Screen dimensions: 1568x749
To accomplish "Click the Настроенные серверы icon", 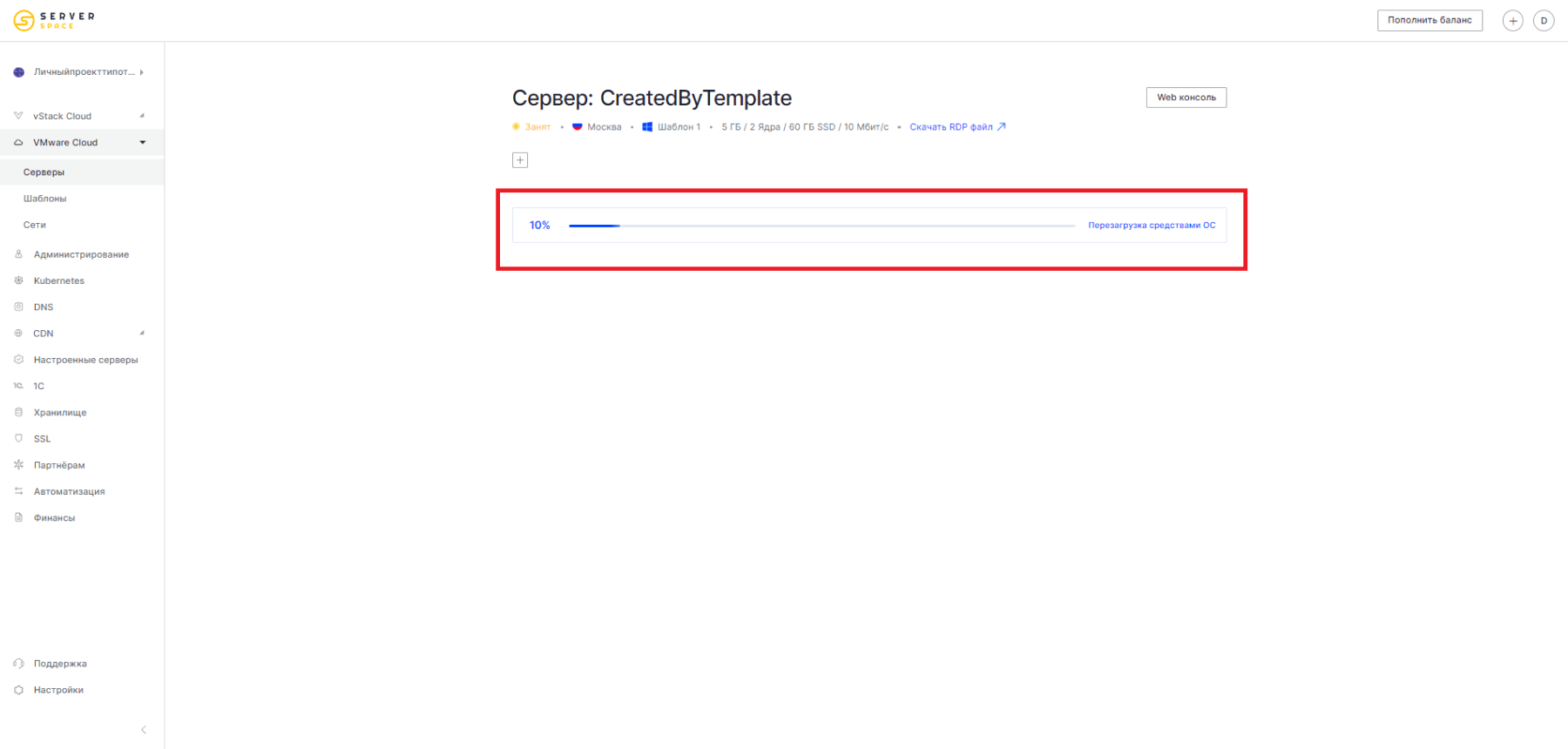I will click(x=18, y=360).
